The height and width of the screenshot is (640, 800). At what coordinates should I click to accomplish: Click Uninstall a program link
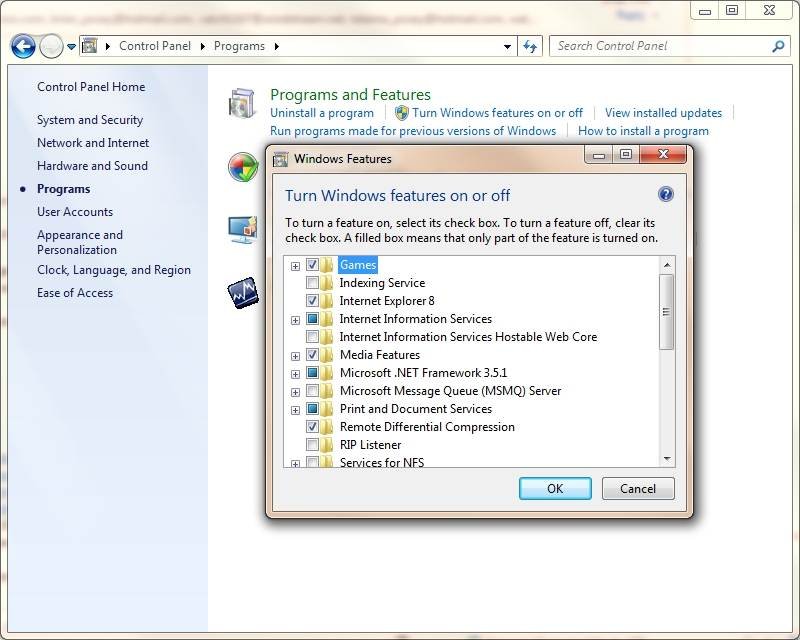(322, 113)
